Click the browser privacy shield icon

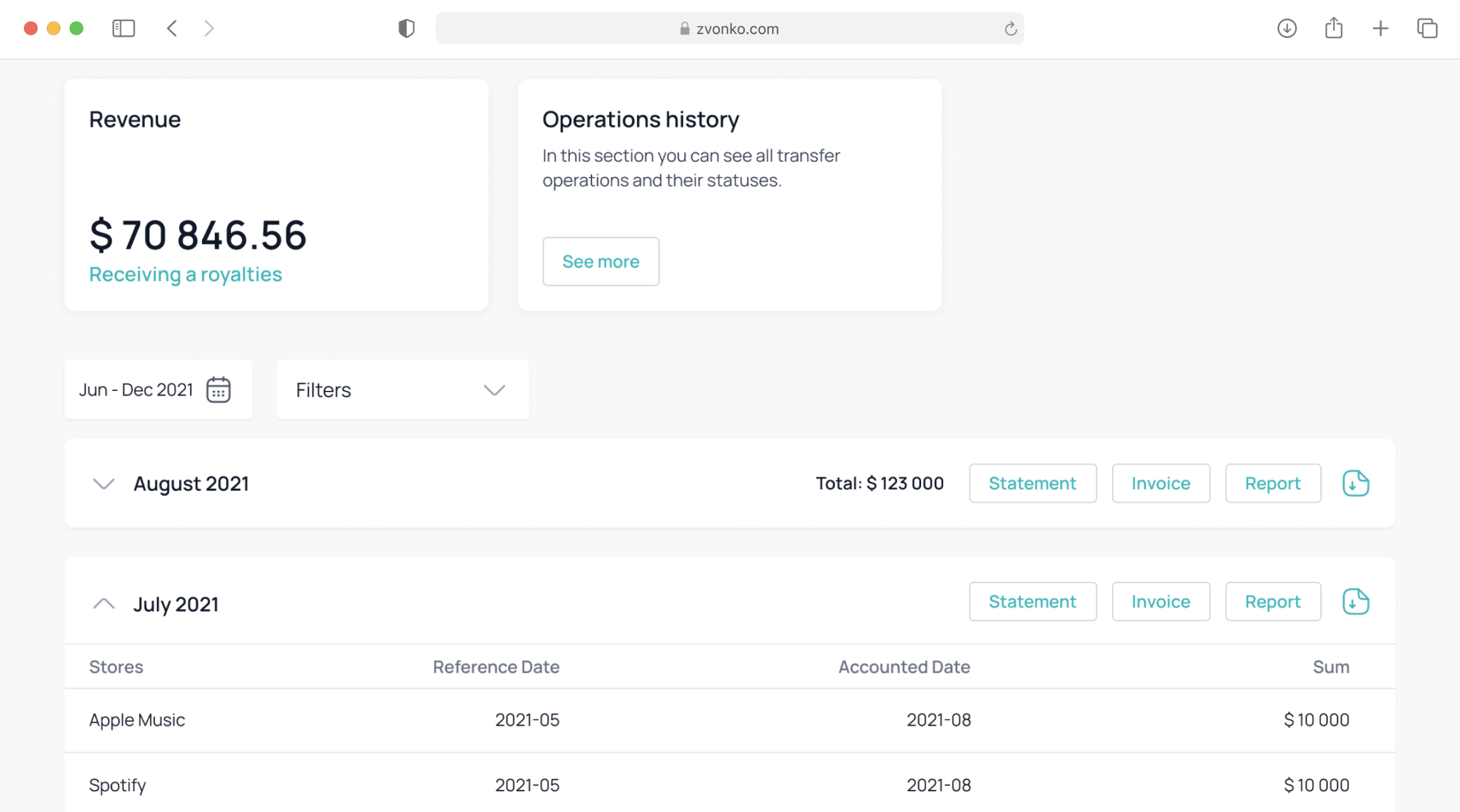tap(406, 28)
